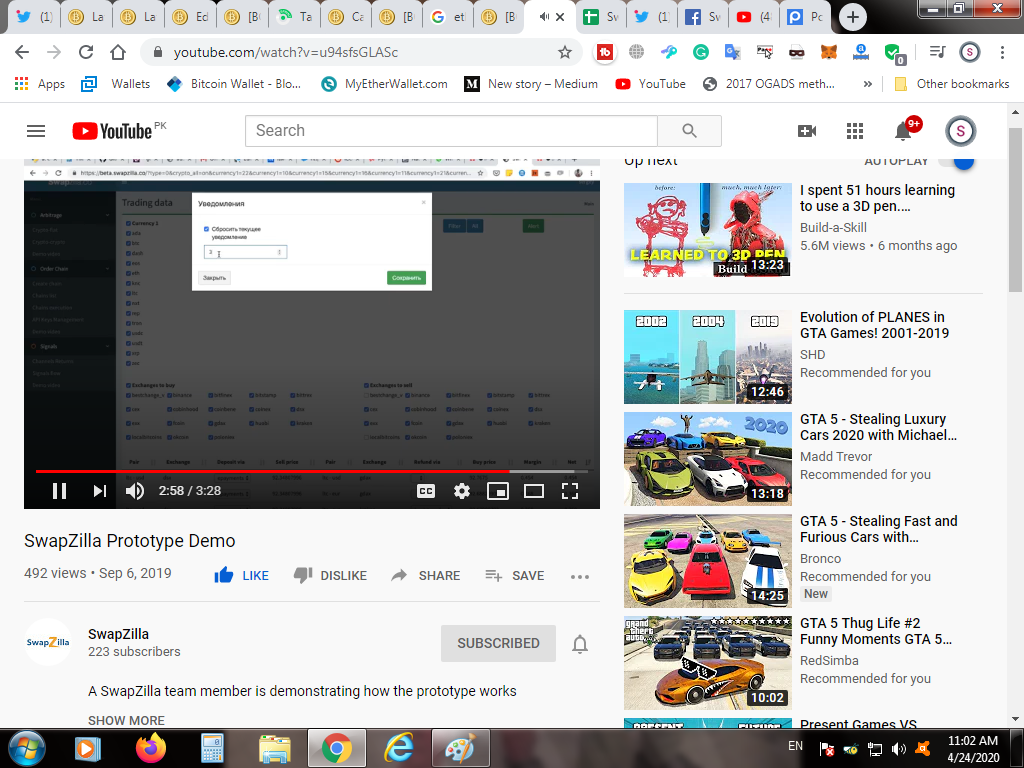This screenshot has width=1024, height=768.
Task: Open YouTube account avatar menu
Action: pyautogui.click(x=961, y=131)
